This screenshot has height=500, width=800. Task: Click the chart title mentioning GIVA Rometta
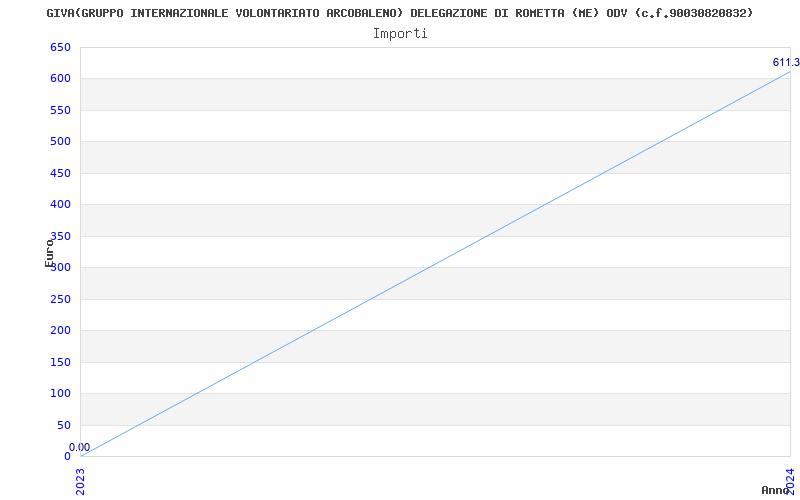399,13
